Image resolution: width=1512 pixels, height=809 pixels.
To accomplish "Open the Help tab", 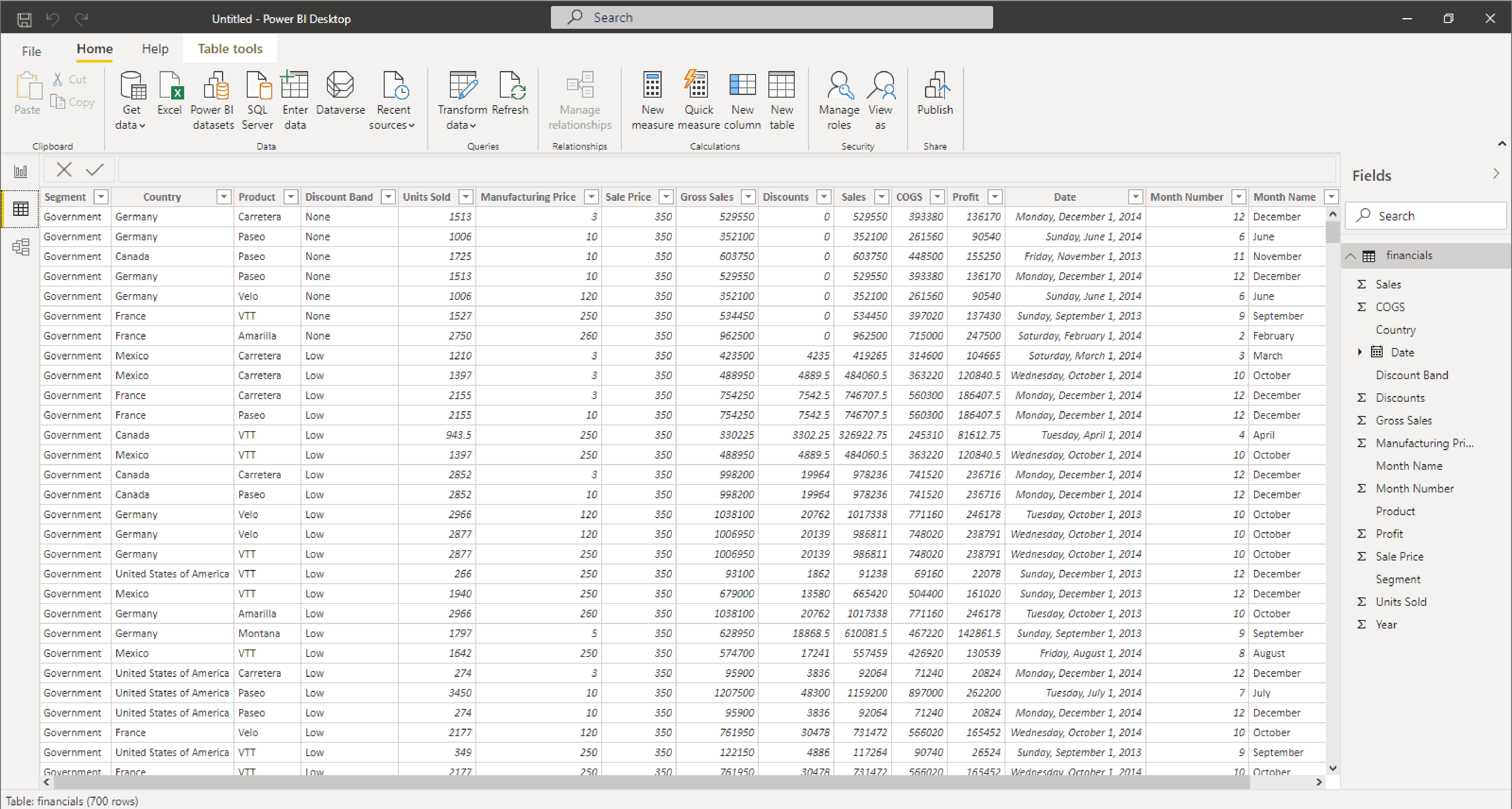I will (155, 49).
